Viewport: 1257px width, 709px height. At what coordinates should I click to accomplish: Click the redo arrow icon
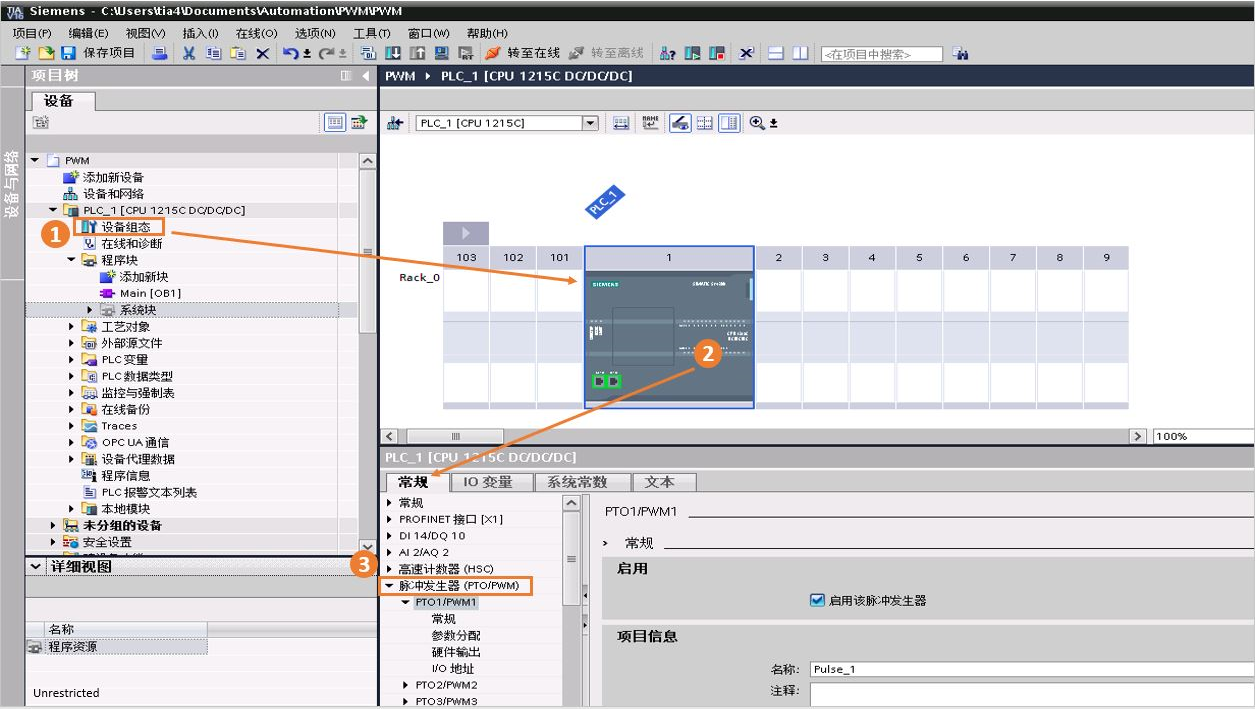[326, 53]
